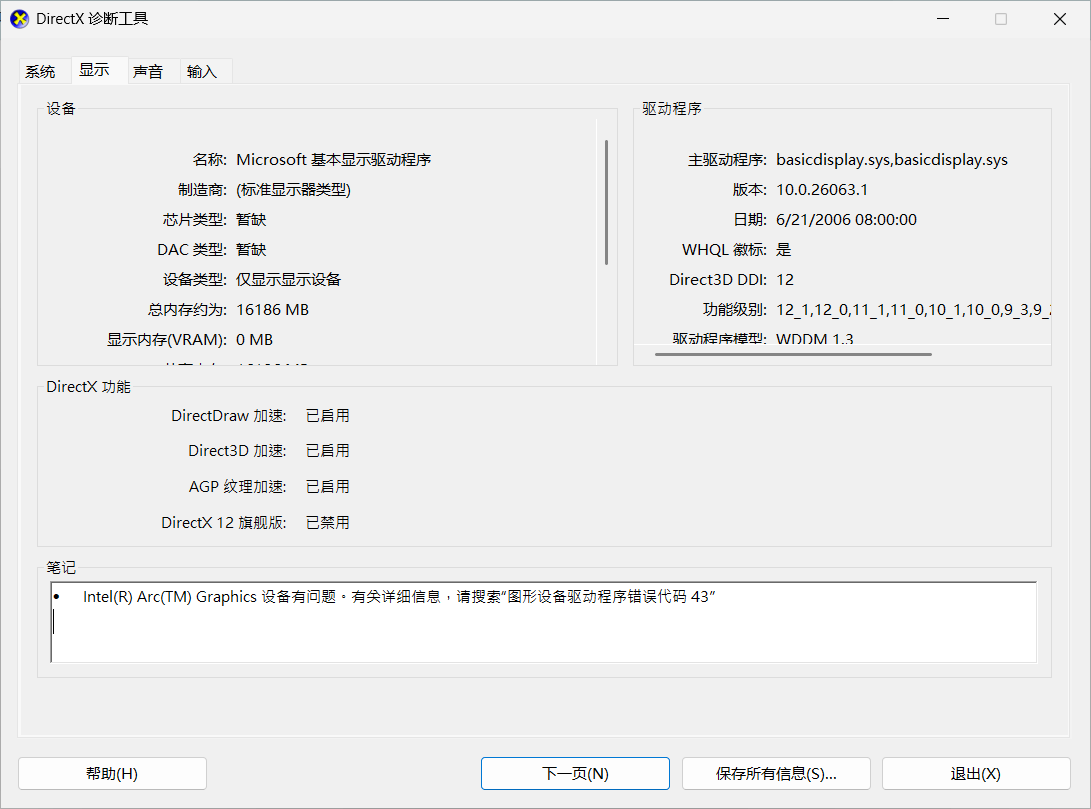Click the 下一页(N) button

point(575,773)
